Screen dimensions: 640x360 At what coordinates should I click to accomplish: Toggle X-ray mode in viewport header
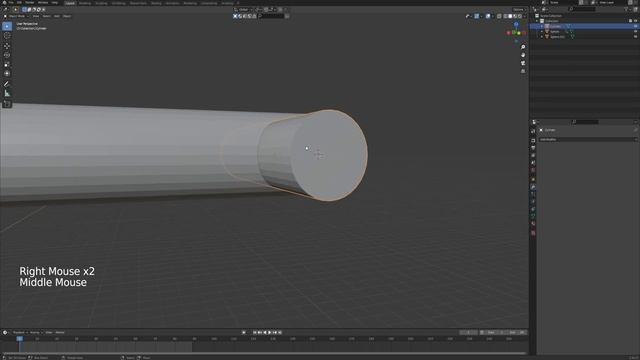(x=499, y=16)
